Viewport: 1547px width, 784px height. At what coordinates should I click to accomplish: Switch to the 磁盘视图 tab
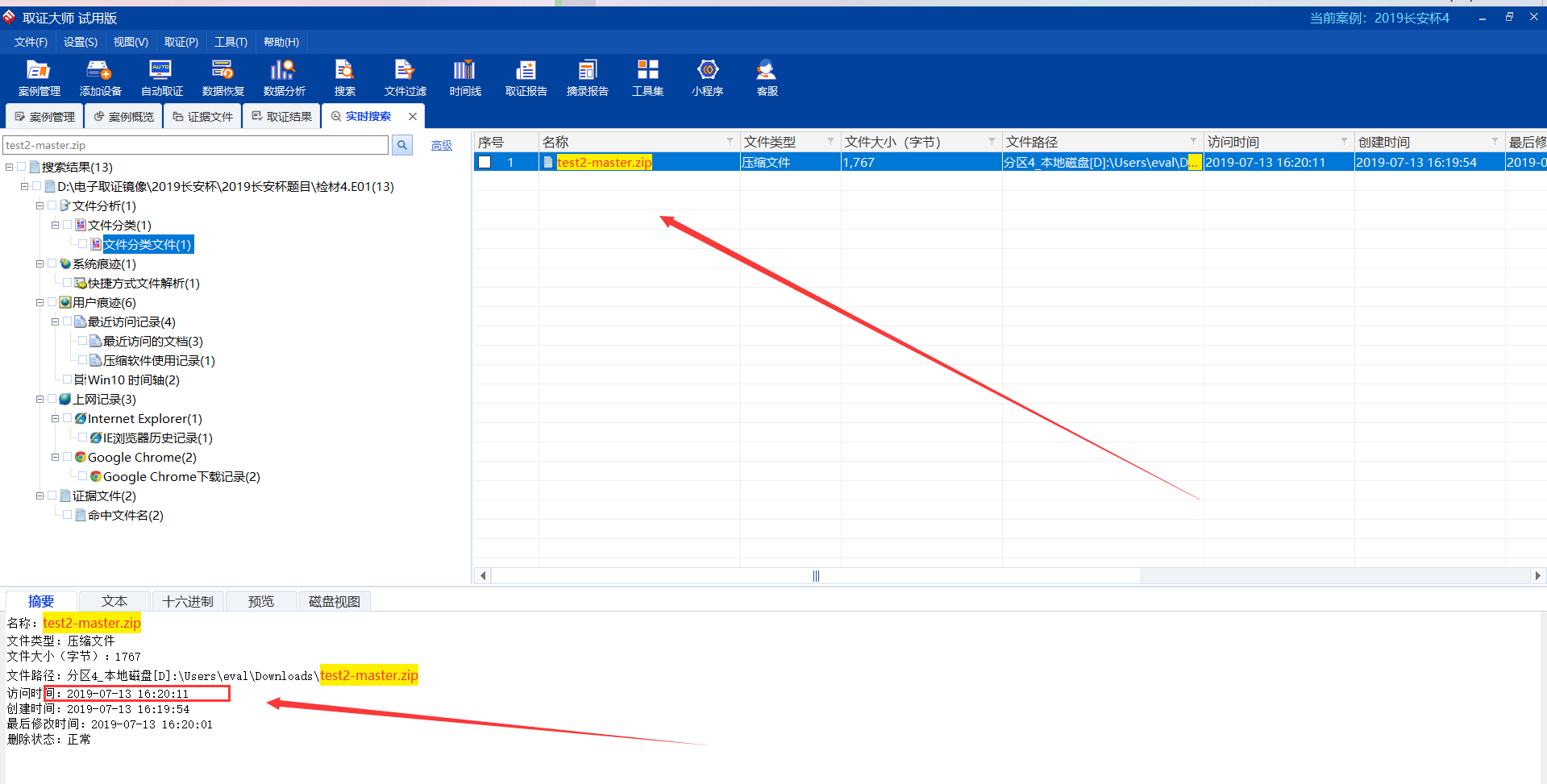pyautogui.click(x=335, y=601)
